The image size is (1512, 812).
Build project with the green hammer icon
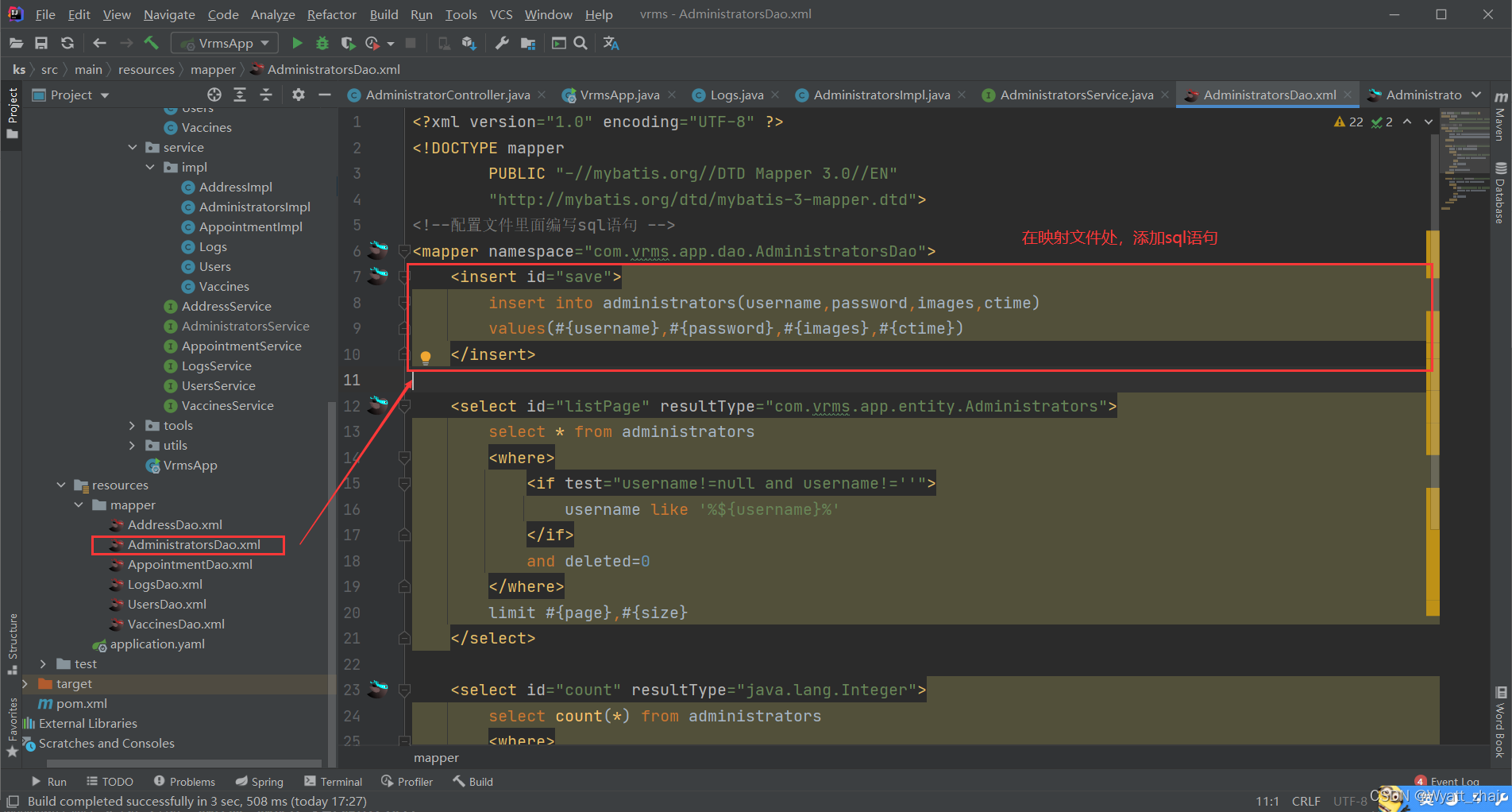[151, 43]
